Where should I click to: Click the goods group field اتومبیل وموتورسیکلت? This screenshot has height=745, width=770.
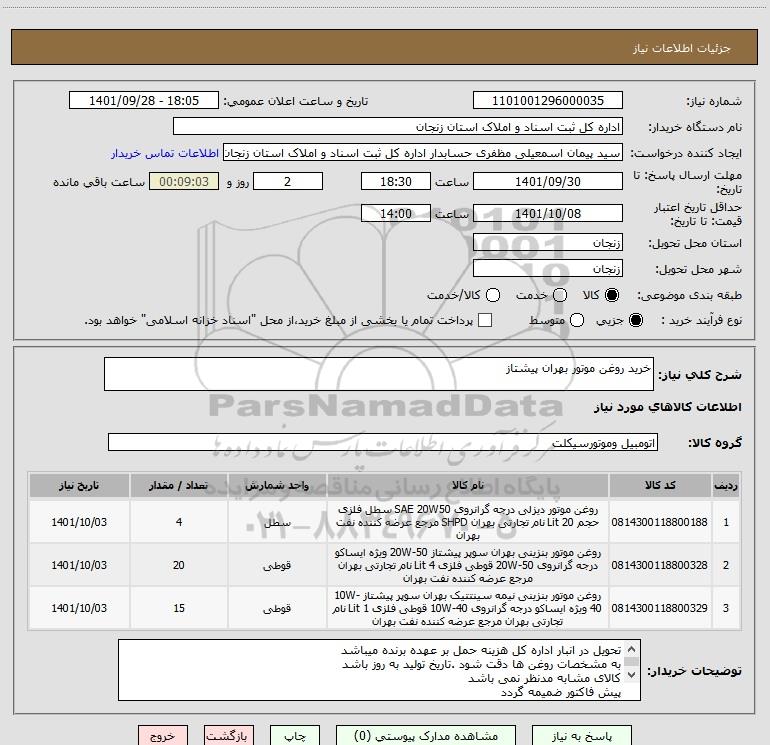click(x=383, y=442)
